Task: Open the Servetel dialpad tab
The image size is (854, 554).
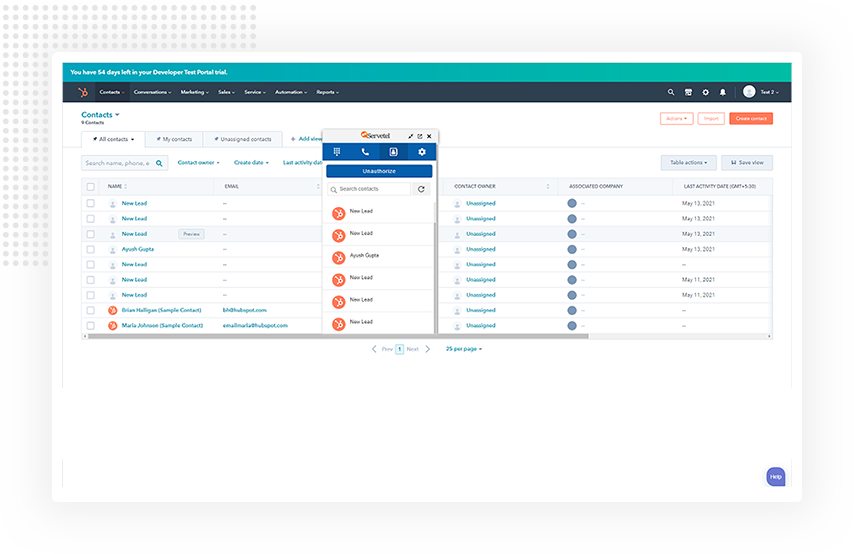Action: 337,152
